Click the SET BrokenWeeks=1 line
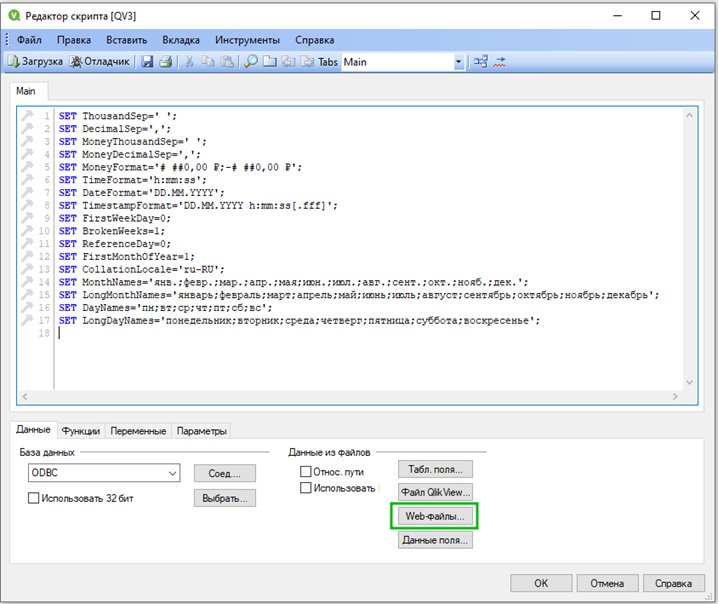This screenshot has height=604, width=719. click(x=111, y=231)
